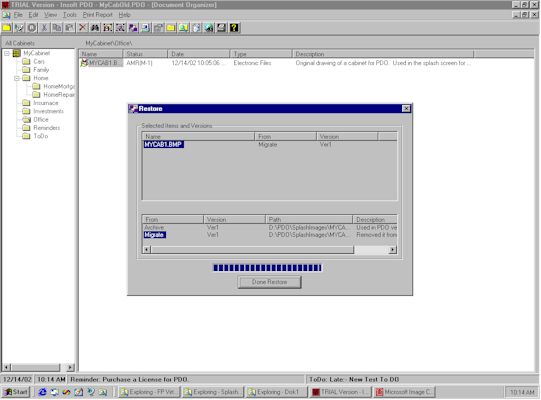Click the 'Reminder: Purchase a License' status text
Image resolution: width=541 pixels, height=400 pixels.
pyautogui.click(x=129, y=379)
